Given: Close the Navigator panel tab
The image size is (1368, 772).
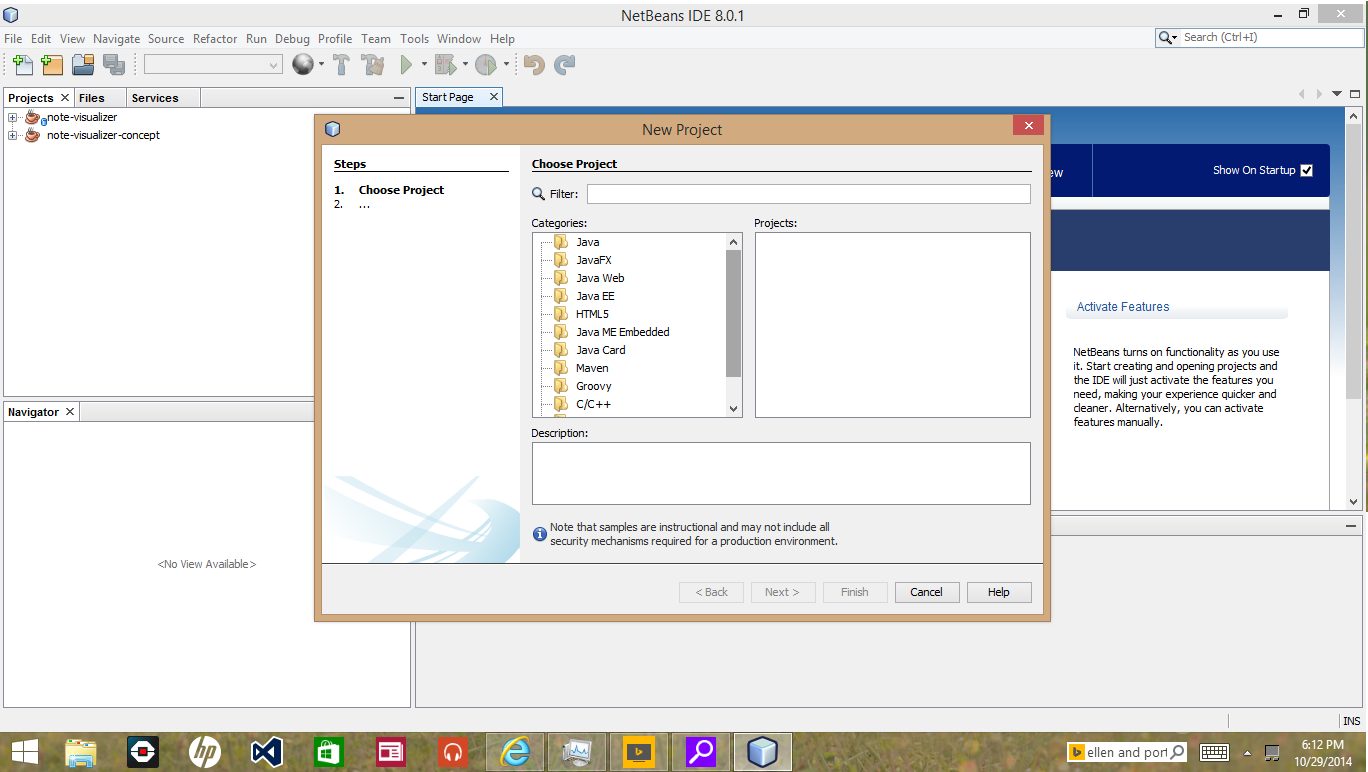Looking at the screenshot, I should (70, 412).
